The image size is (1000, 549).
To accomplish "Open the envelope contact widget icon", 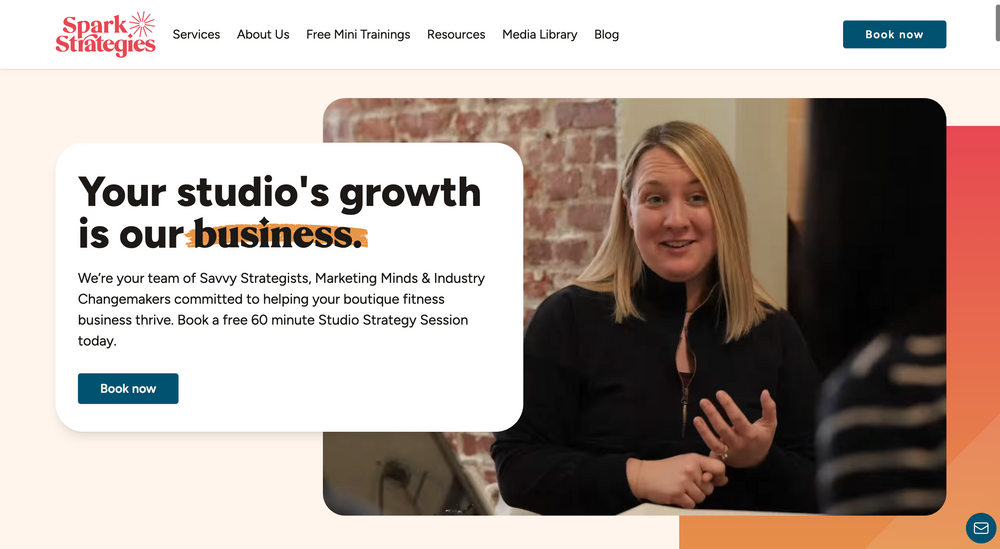I will 981,528.
